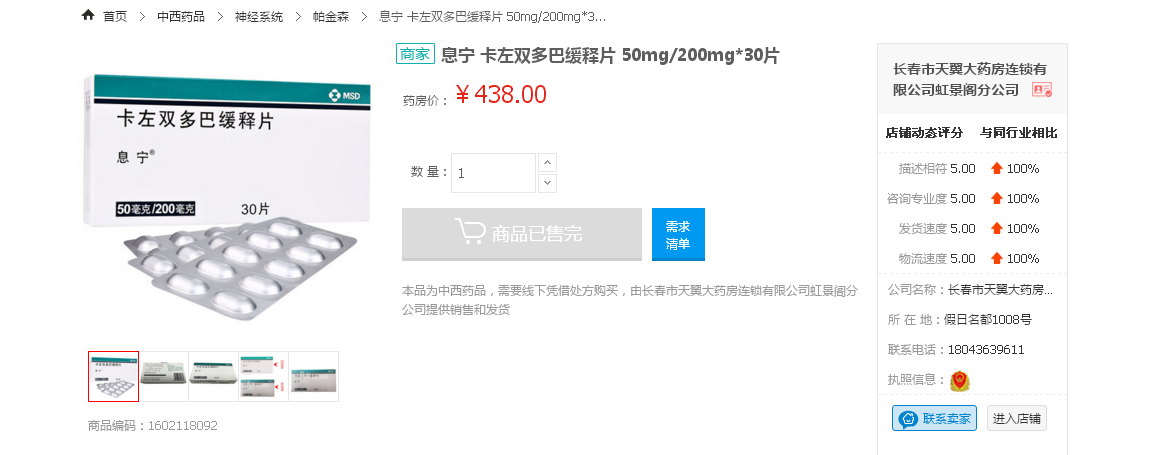Click the quantity input field
This screenshot has height=455, width=1173.
494,173
